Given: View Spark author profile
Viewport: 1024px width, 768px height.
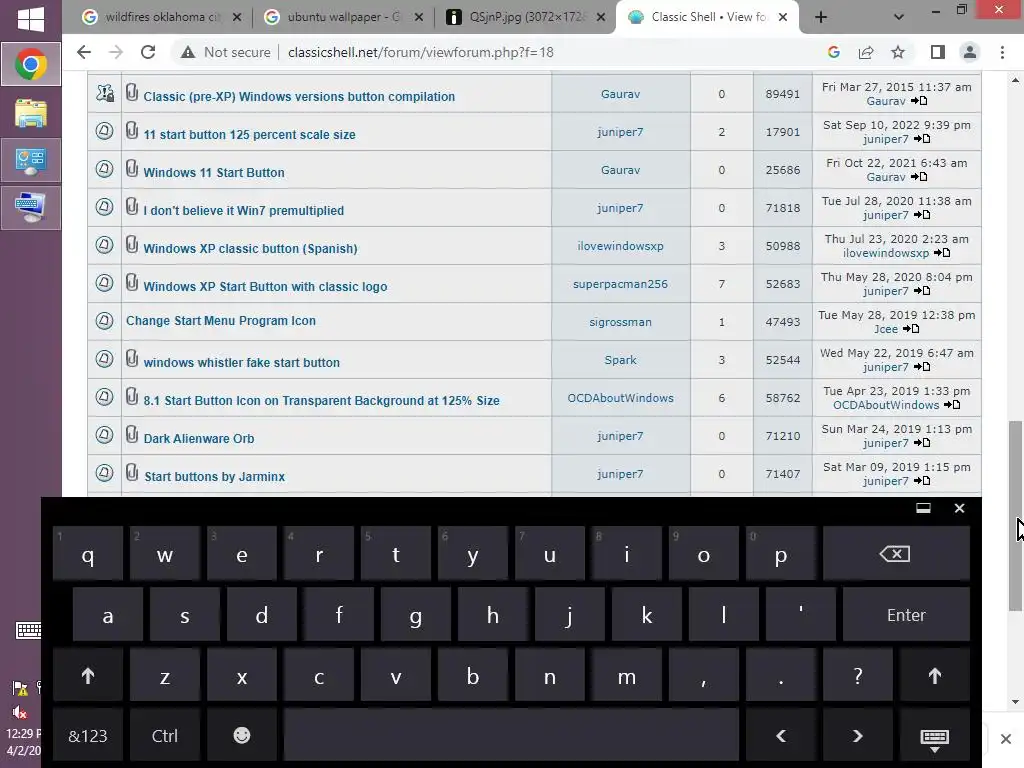Looking at the screenshot, I should pyautogui.click(x=620, y=359).
